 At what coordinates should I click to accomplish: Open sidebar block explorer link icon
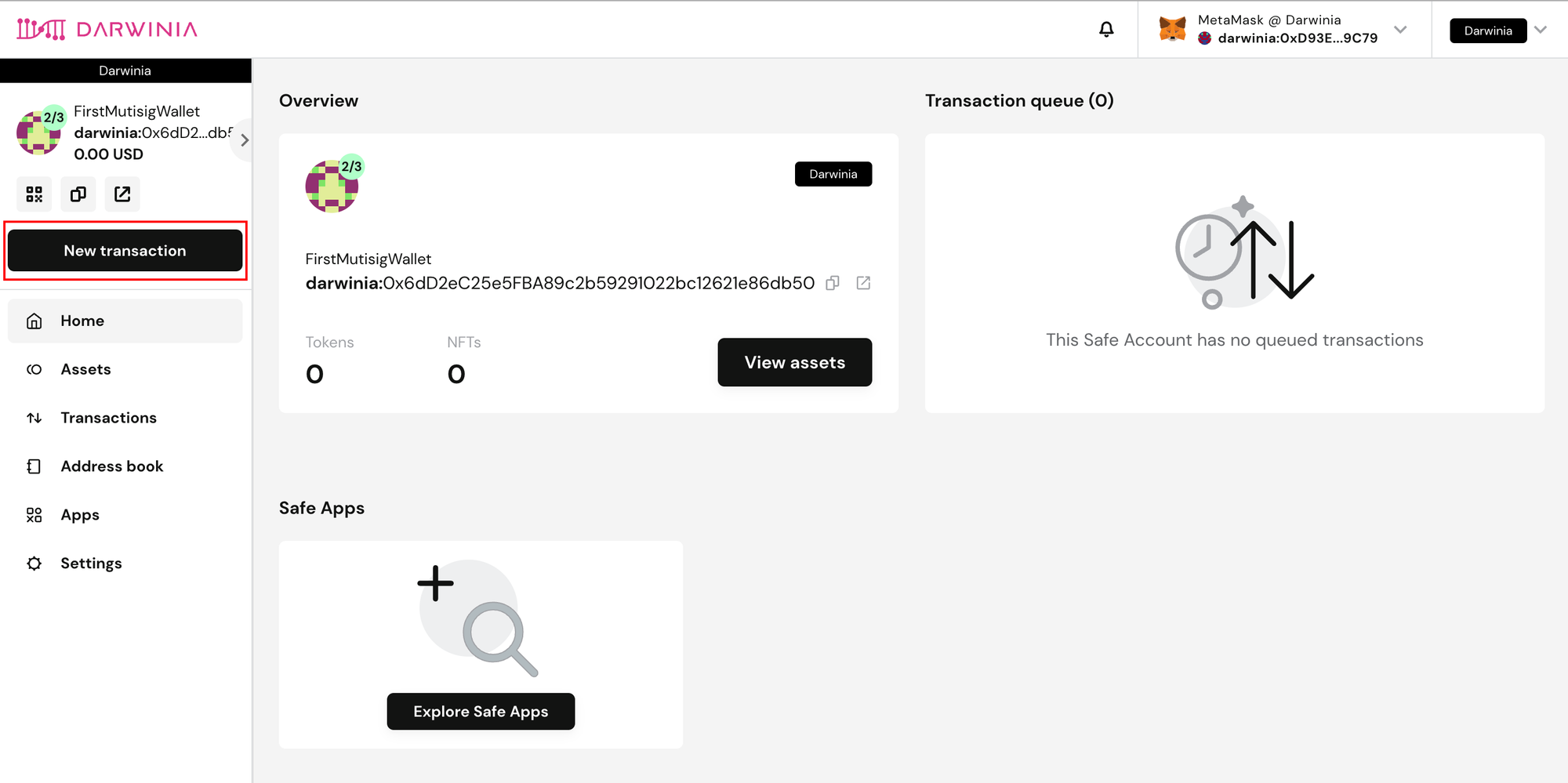(x=122, y=194)
